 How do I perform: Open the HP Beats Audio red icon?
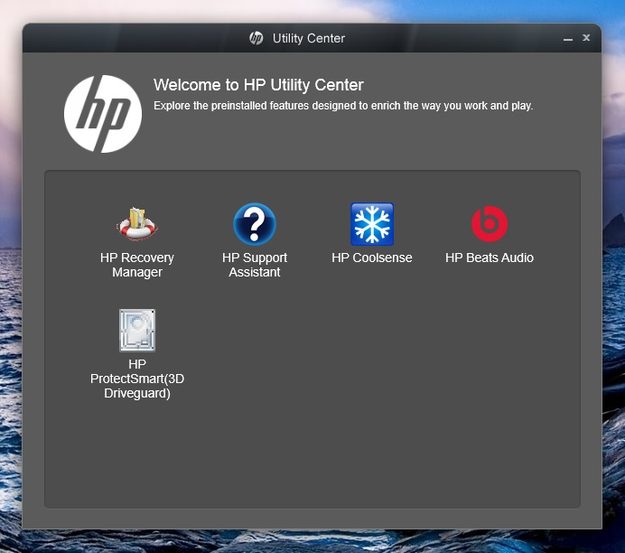489,224
